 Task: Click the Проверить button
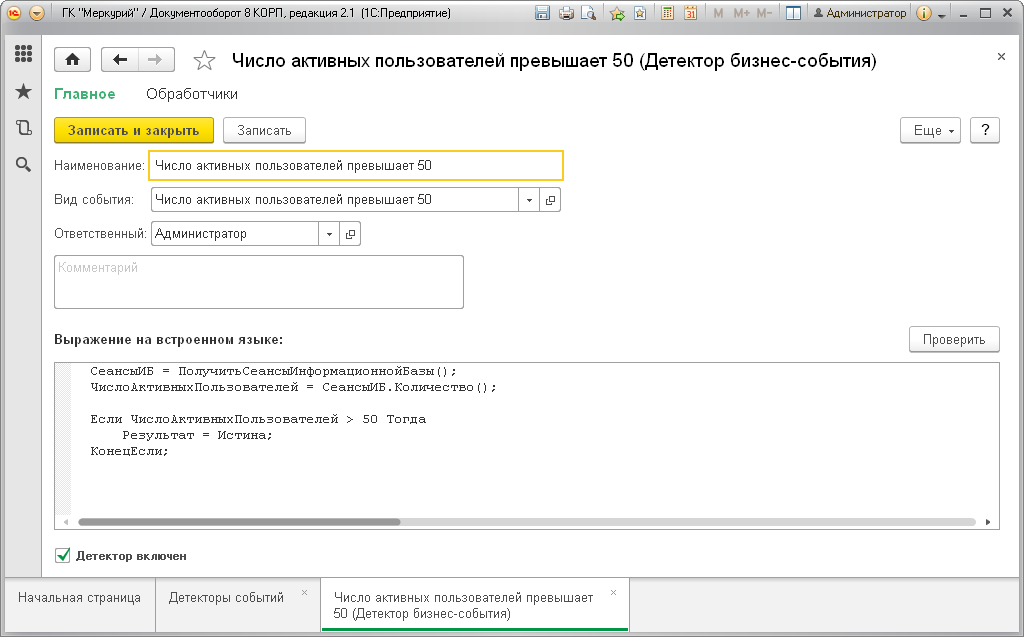coord(954,340)
